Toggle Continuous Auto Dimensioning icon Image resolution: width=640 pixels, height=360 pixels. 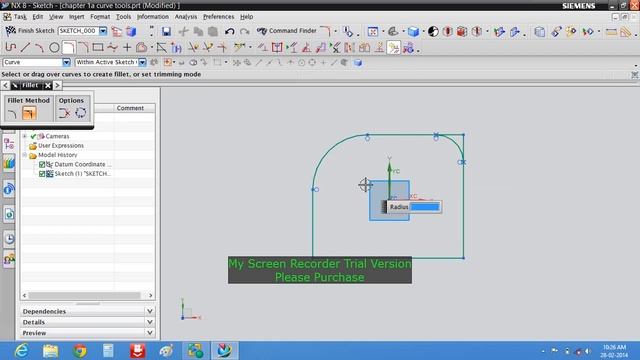(x=408, y=48)
